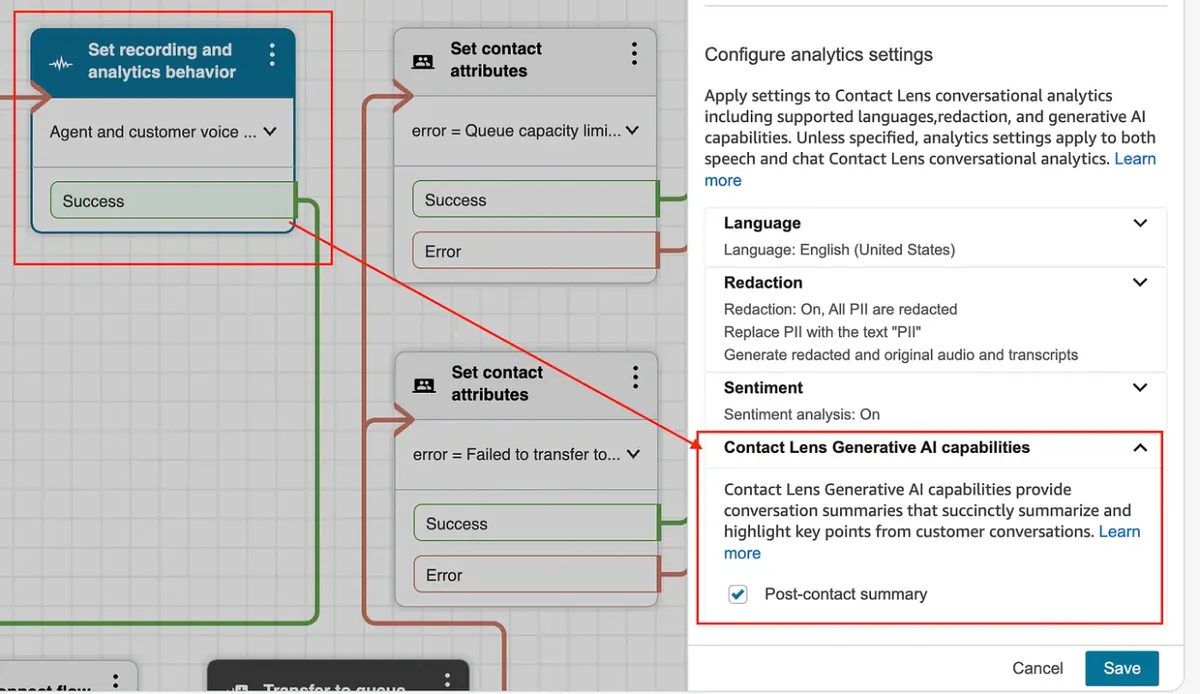The width and height of the screenshot is (1200, 694).
Task: Open three-dot menu on Failed to transfer block
Action: (x=635, y=377)
